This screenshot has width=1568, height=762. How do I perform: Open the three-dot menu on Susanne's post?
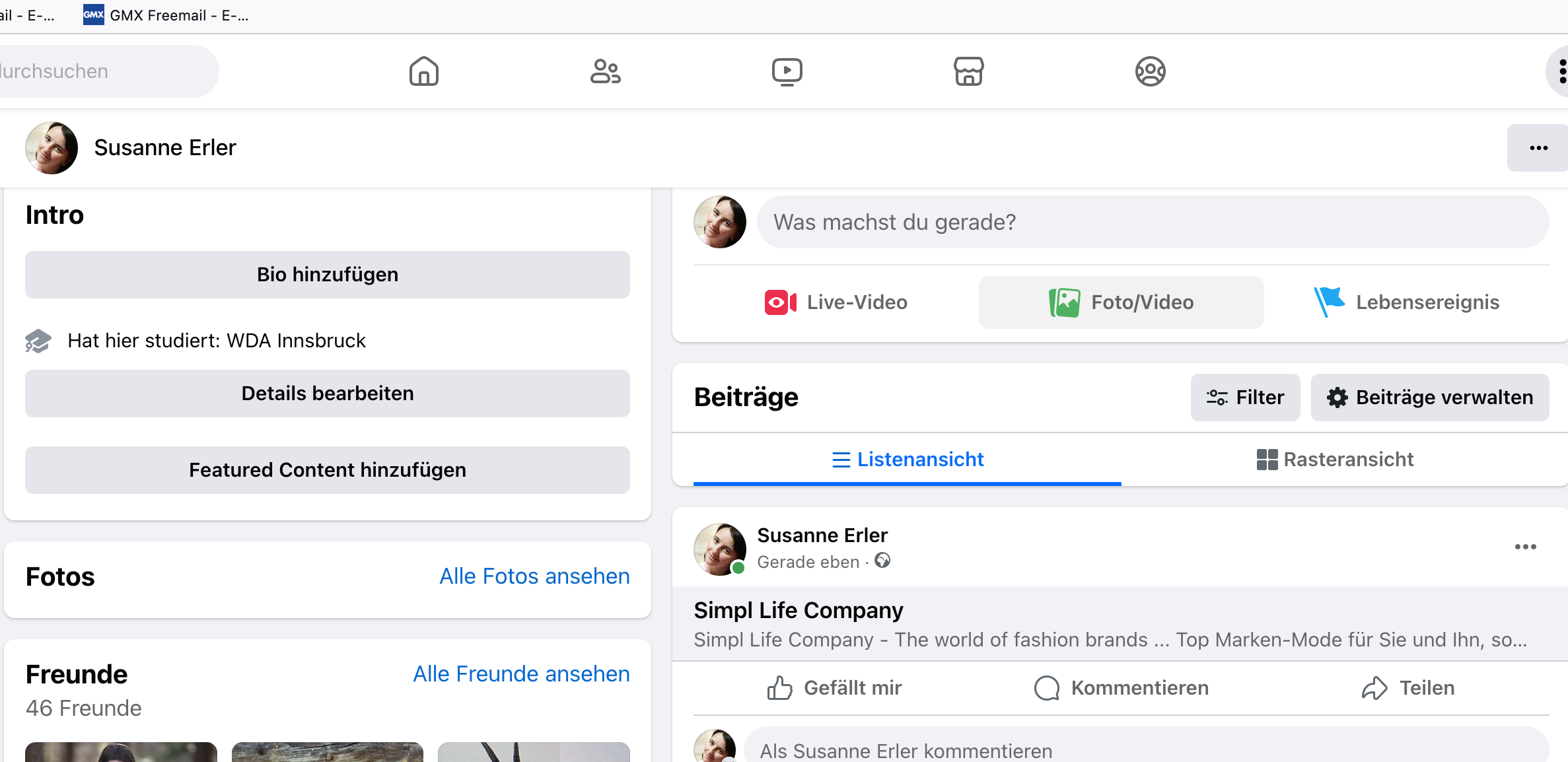(x=1525, y=547)
